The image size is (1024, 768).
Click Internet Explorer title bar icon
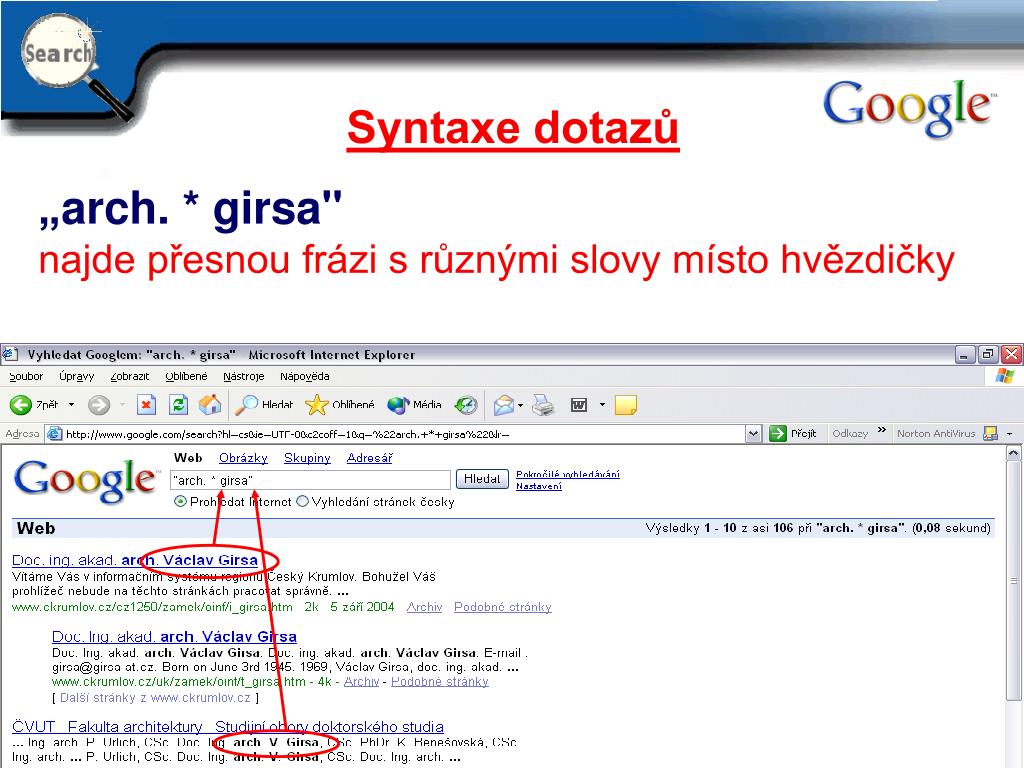10,355
